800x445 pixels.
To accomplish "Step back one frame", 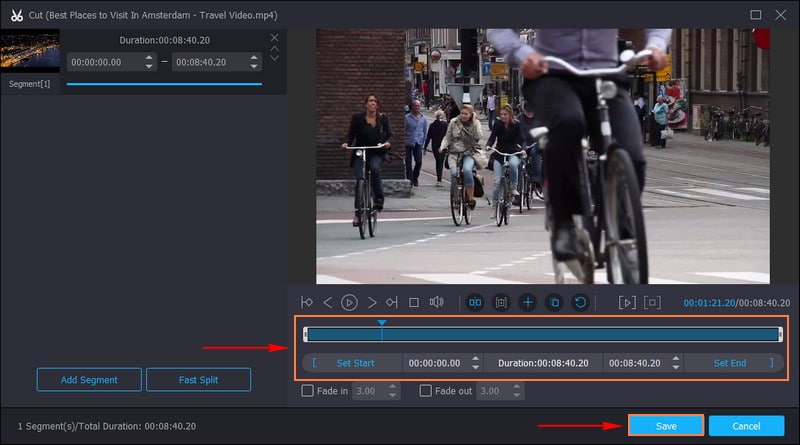I will tap(327, 302).
